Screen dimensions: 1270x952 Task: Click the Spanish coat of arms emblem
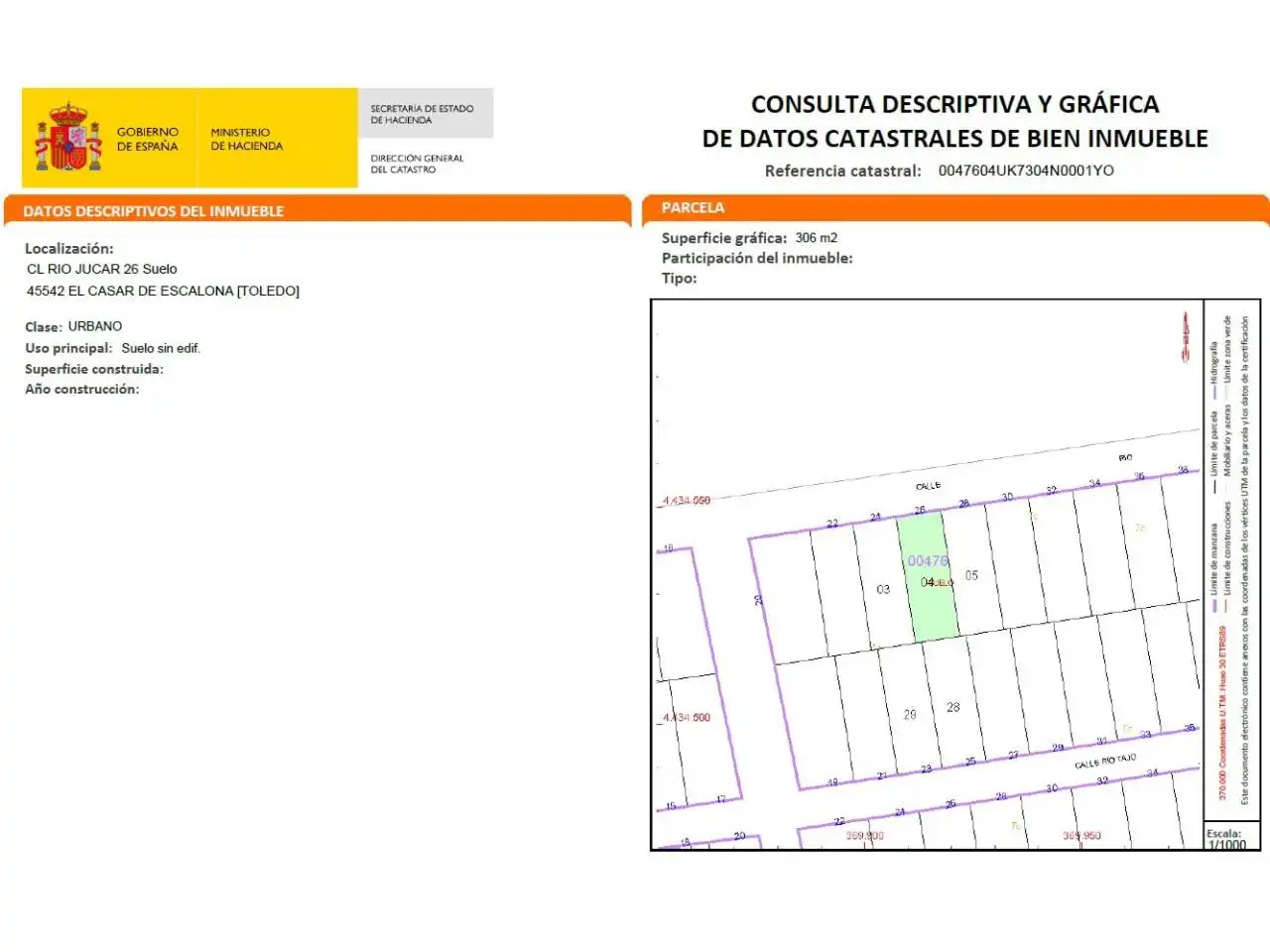67,136
